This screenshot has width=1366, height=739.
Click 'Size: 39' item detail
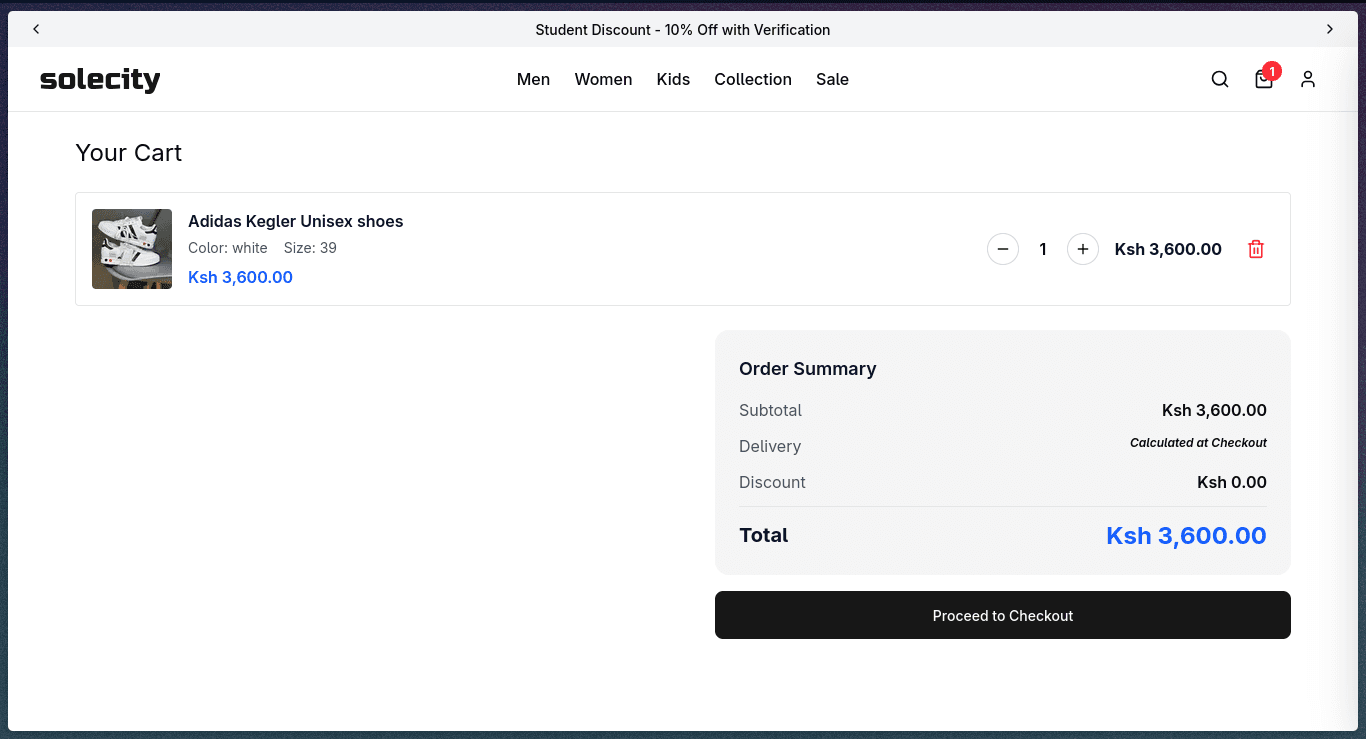[x=310, y=248]
